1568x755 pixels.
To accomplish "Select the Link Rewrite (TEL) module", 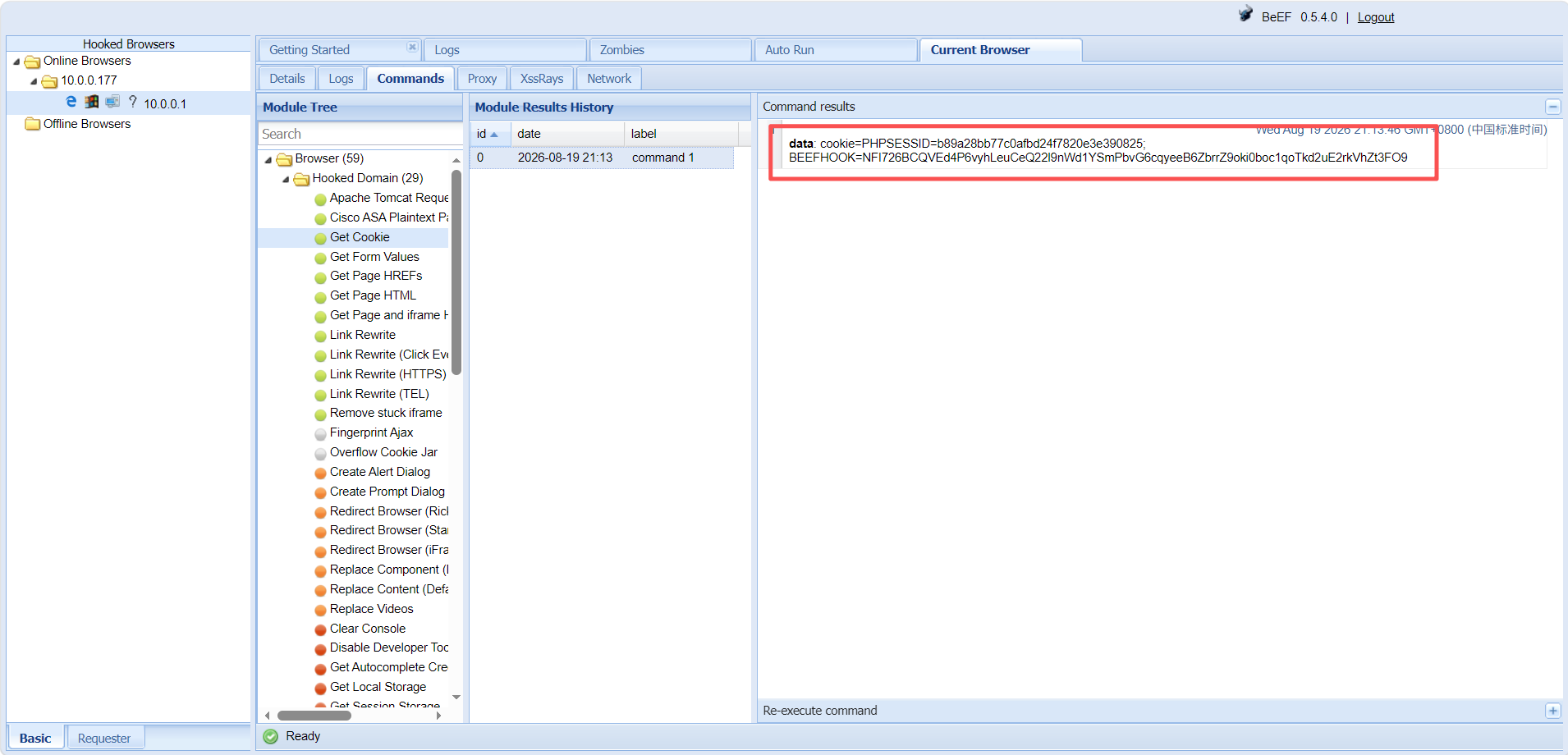I will 379,394.
